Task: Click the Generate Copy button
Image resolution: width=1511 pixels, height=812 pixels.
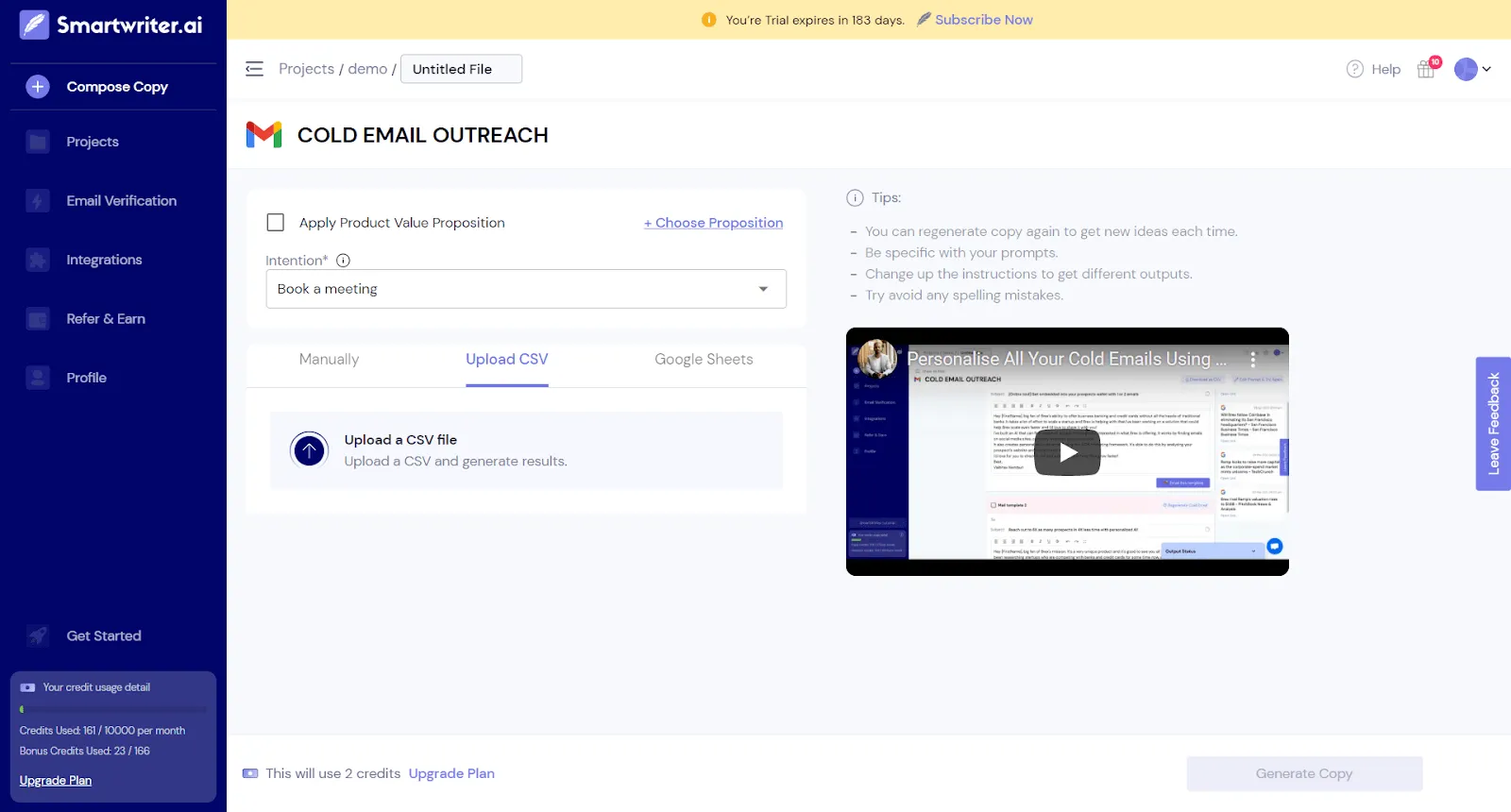Action: click(1304, 773)
